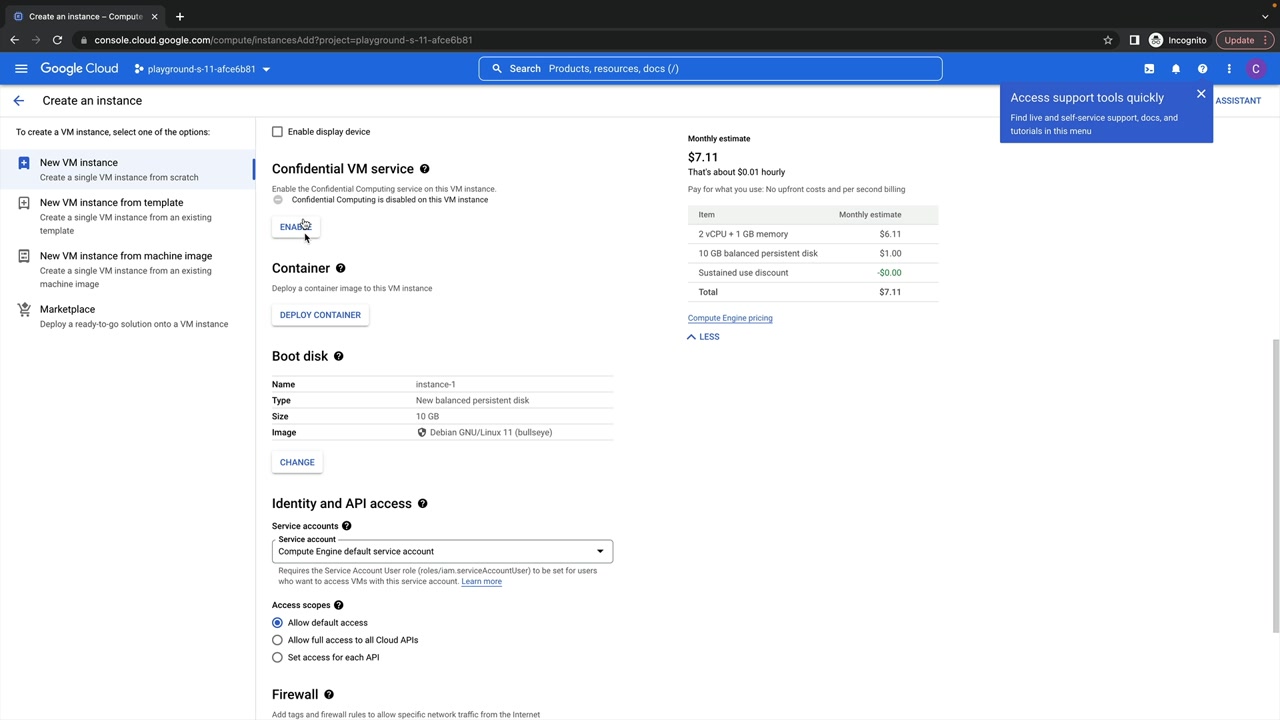
Task: Click the Sustained use discount row
Action: [x=813, y=273]
